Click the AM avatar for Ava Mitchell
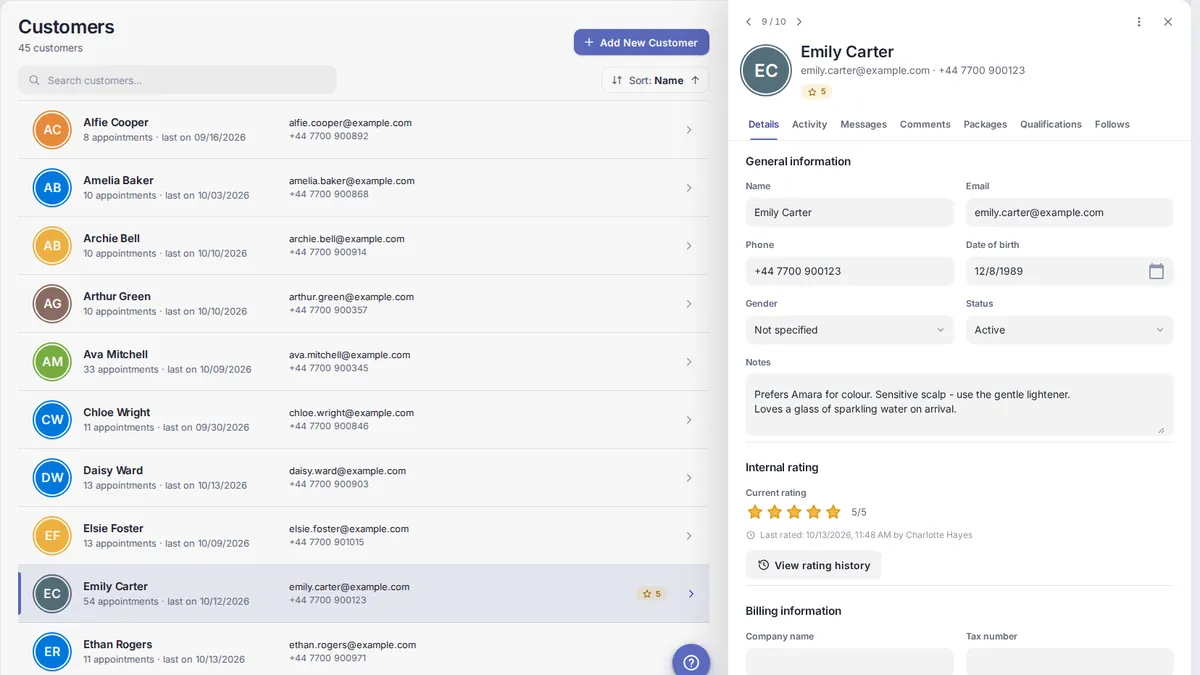Viewport: 1200px width, 675px height. (52, 362)
